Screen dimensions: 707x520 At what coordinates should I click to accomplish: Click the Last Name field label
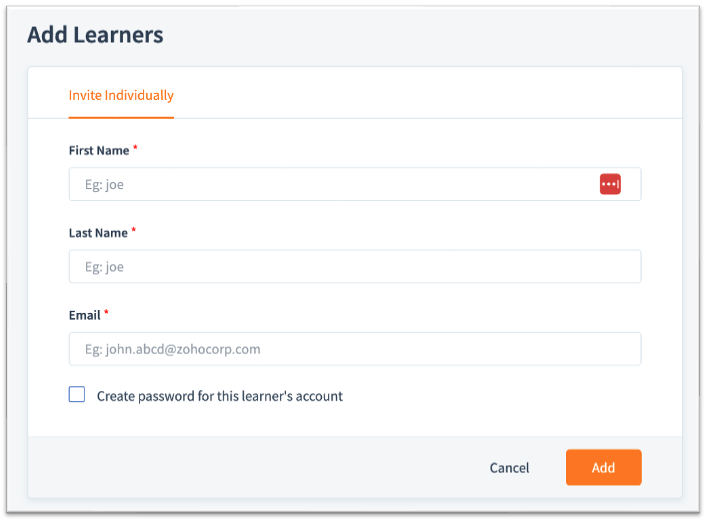(98, 233)
